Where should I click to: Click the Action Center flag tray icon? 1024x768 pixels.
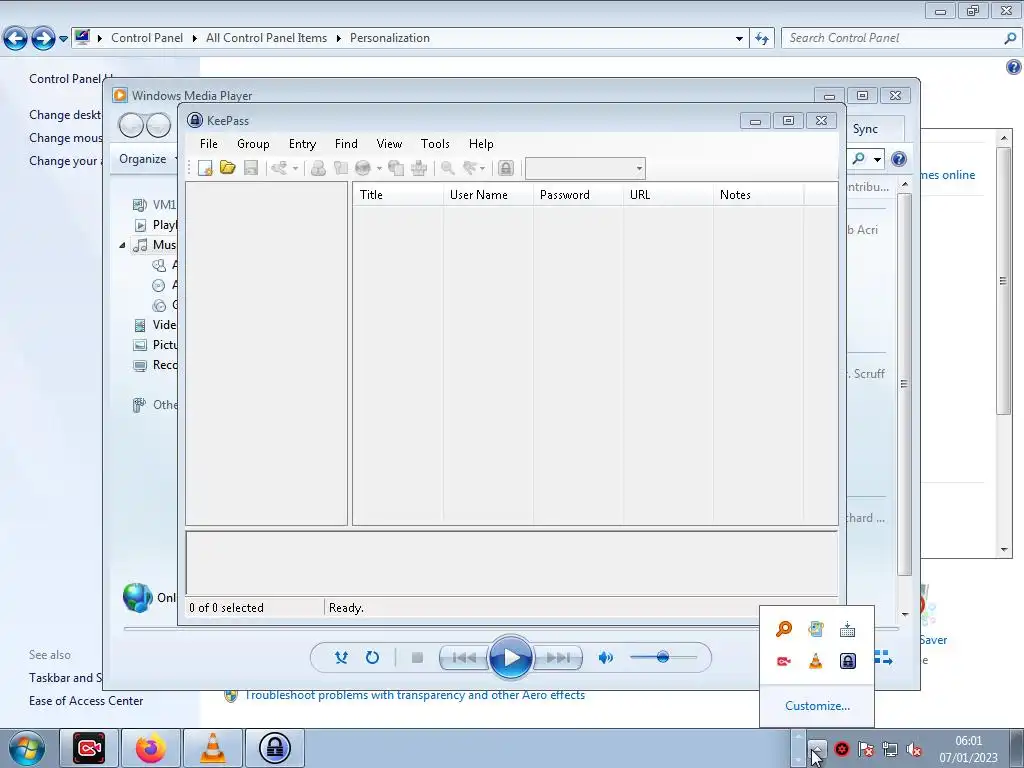point(866,749)
